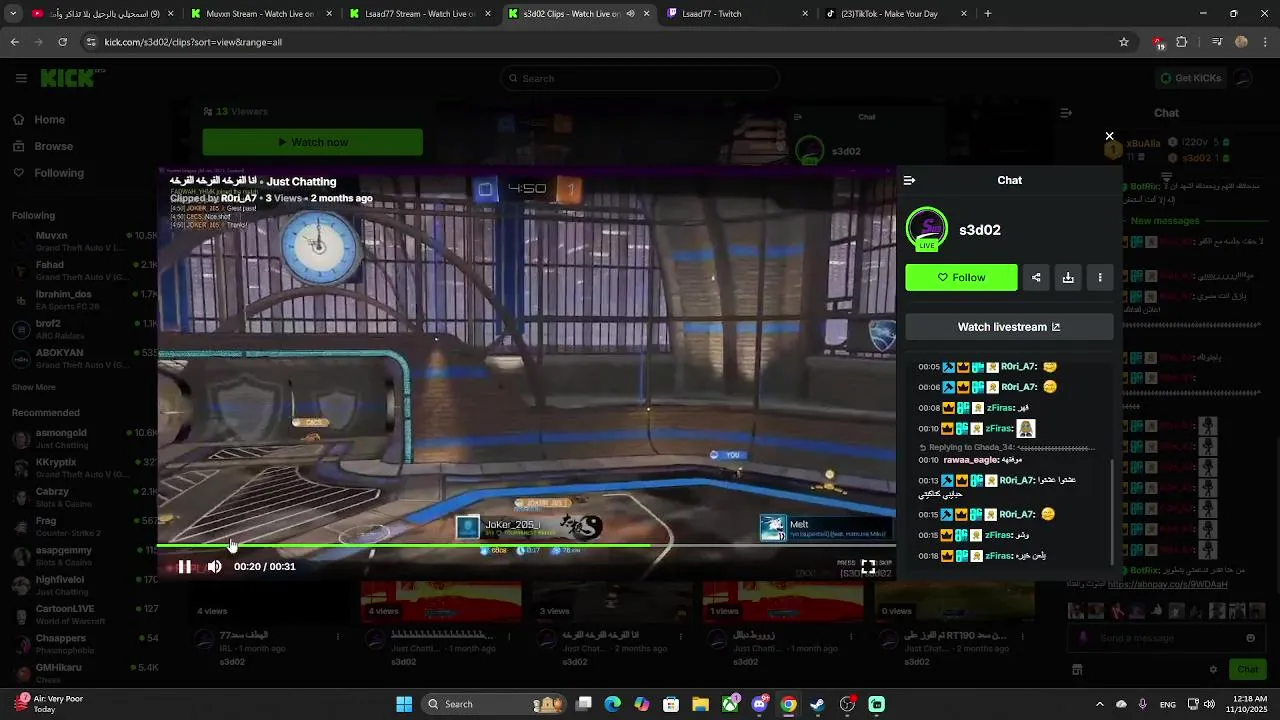The image size is (1280, 720).
Task: Toggle the Kick sidebar hamburger menu
Action: (x=21, y=78)
